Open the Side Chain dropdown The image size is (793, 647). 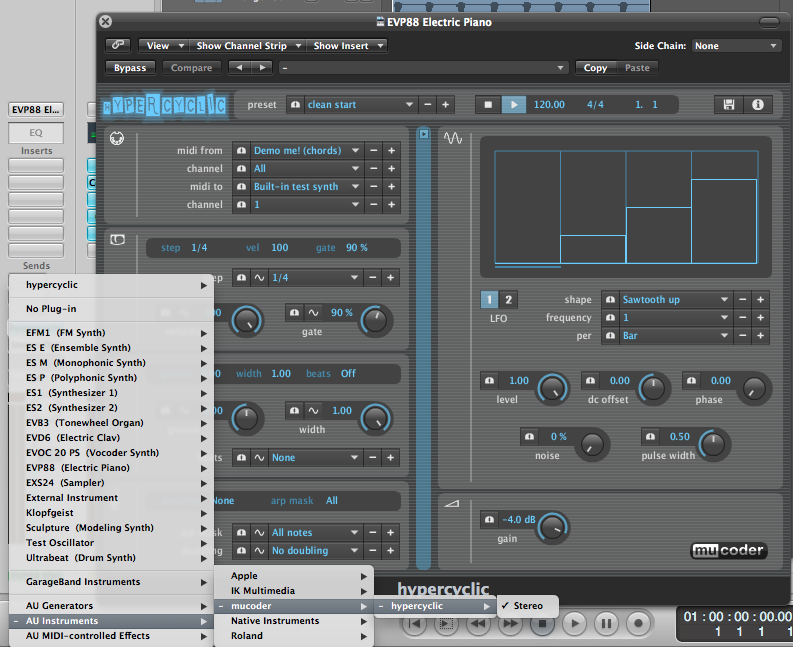[x=735, y=46]
